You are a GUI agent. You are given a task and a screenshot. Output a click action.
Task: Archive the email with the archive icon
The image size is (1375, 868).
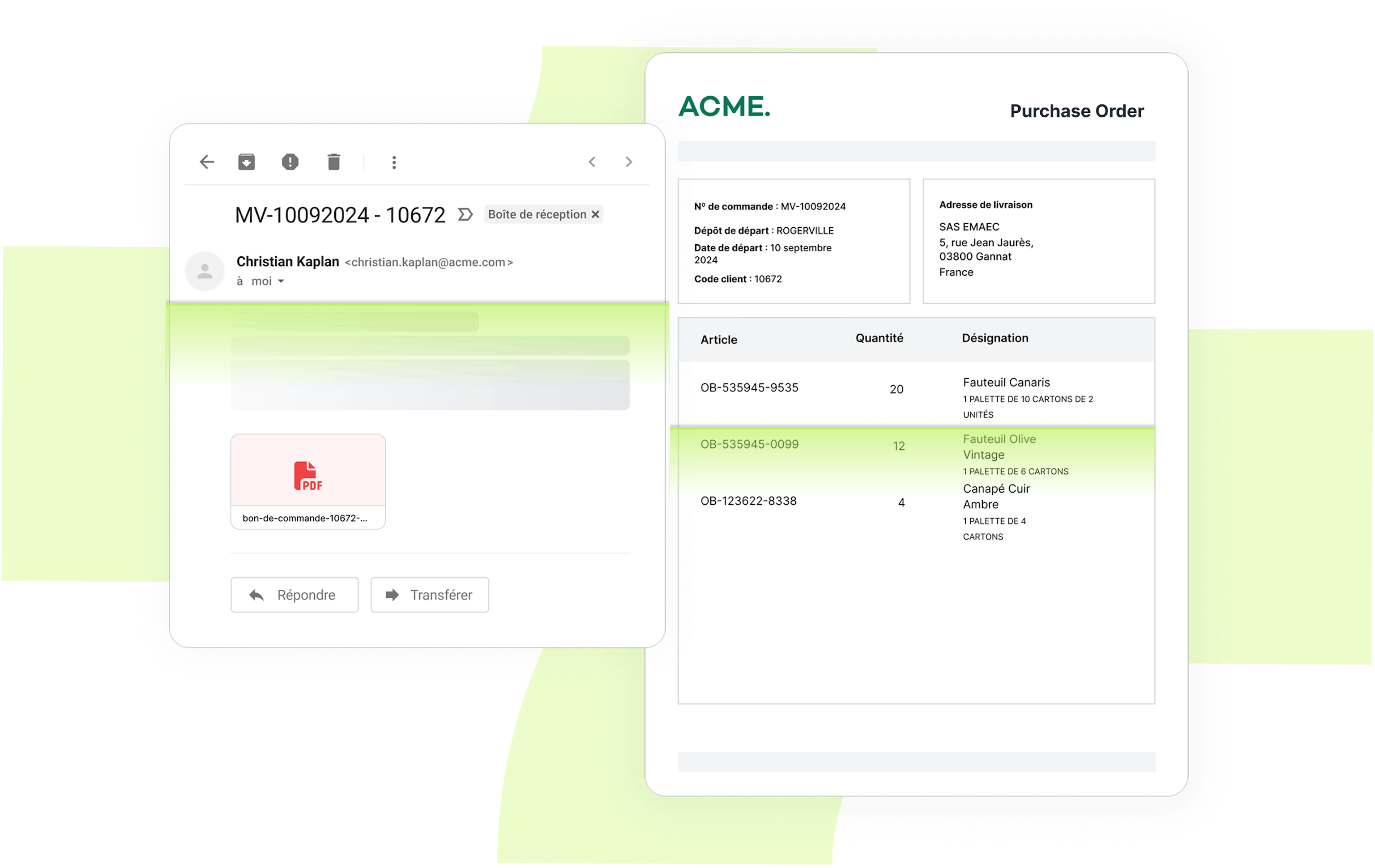[x=247, y=162]
